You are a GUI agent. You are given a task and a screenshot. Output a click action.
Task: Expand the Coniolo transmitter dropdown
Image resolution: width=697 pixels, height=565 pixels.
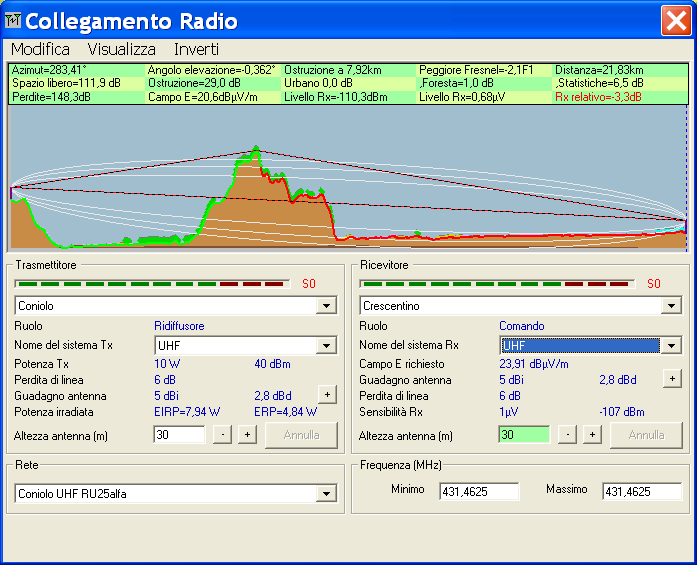326,306
